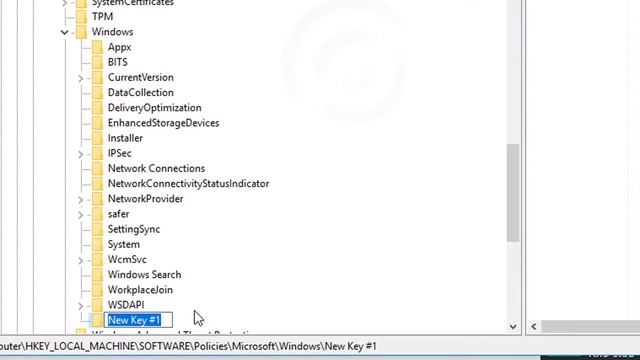Click the NetworkProvider folder icon
This screenshot has height=360, width=640.
click(98, 199)
